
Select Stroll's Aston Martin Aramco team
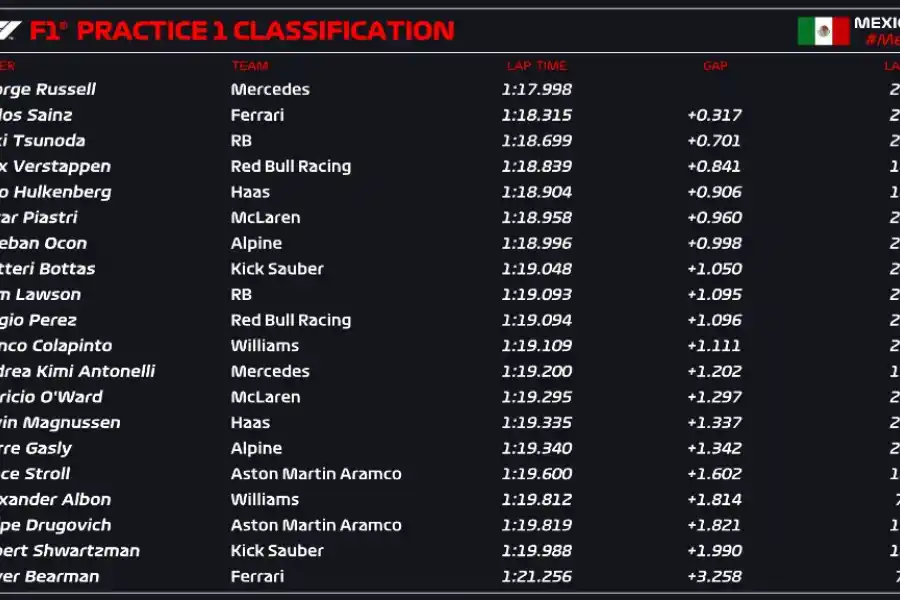pos(315,474)
